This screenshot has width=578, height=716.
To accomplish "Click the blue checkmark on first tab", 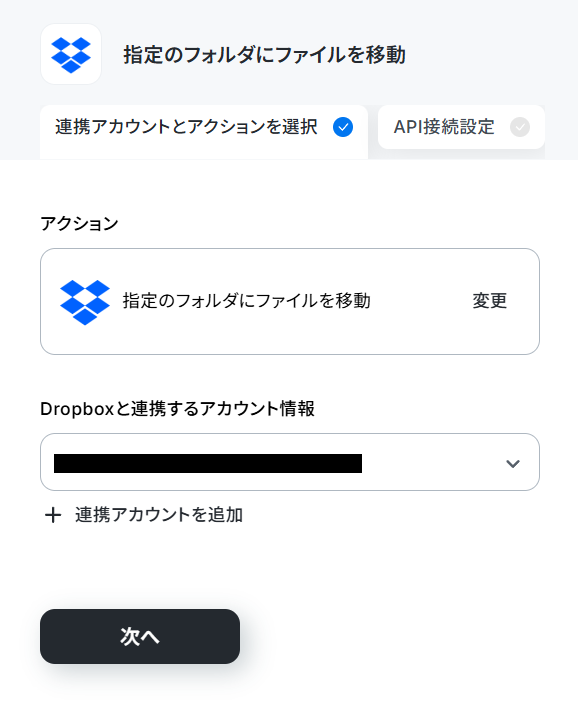I will click(343, 127).
